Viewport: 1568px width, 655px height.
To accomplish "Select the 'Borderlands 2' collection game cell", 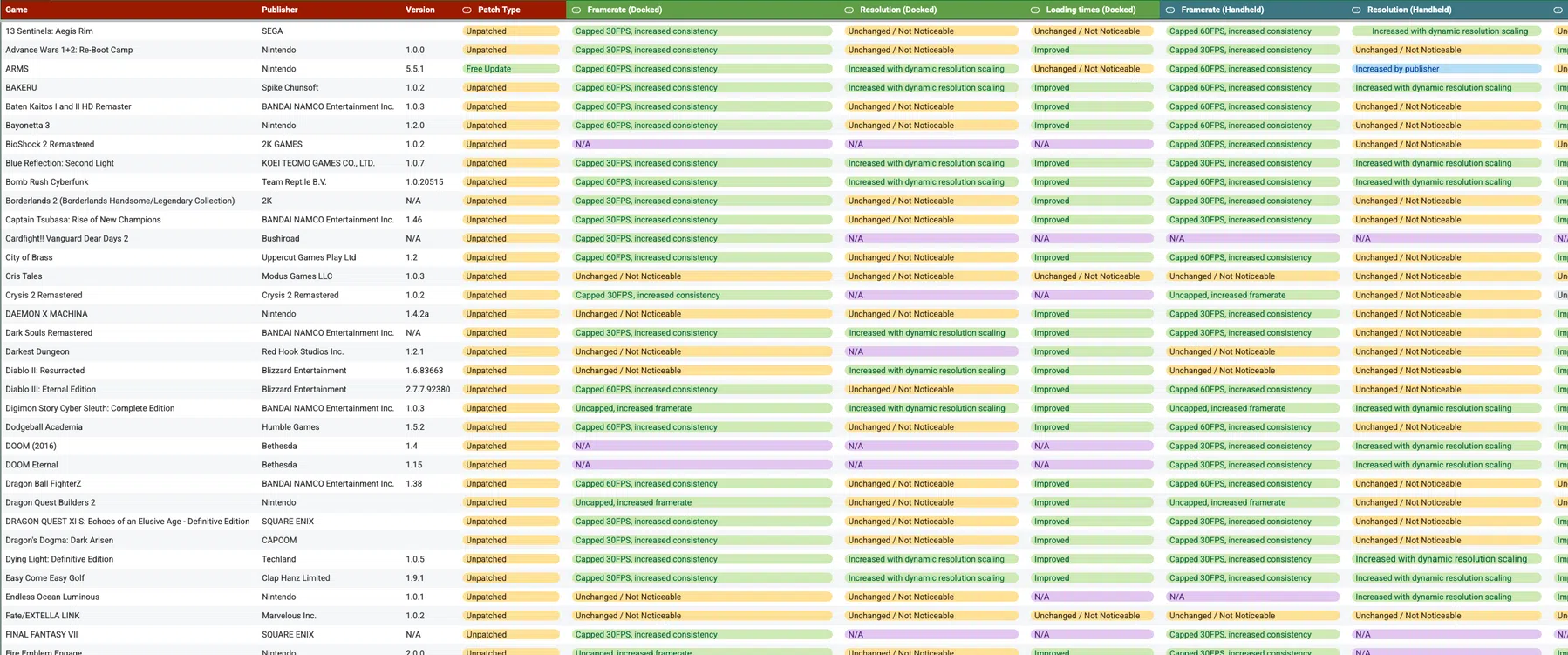I will (120, 201).
